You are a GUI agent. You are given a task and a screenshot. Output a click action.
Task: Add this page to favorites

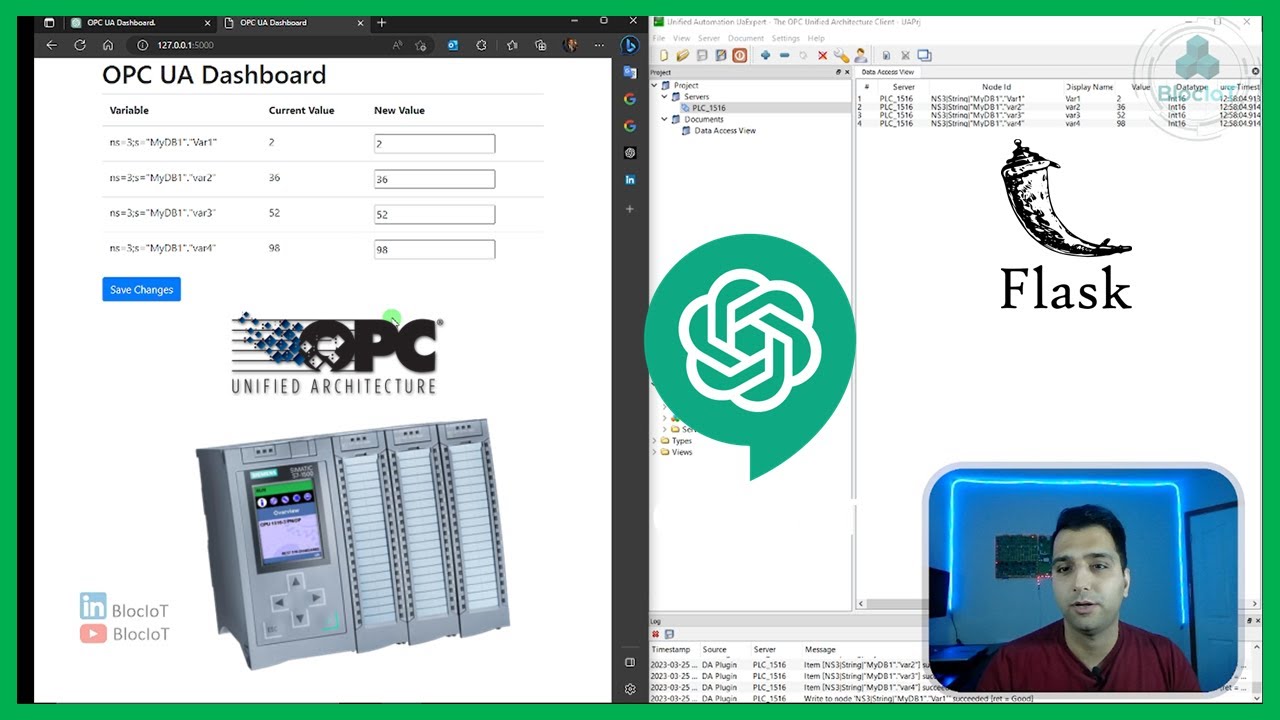click(421, 45)
